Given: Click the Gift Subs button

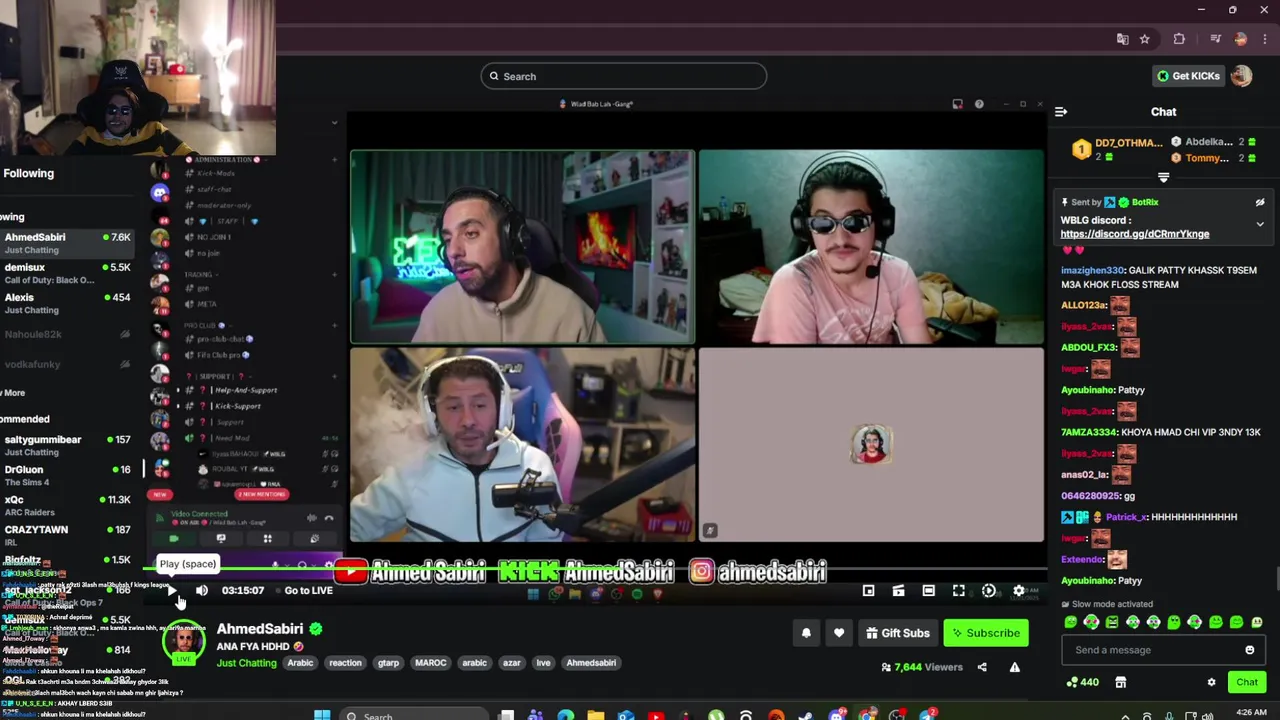Looking at the screenshot, I should (898, 633).
